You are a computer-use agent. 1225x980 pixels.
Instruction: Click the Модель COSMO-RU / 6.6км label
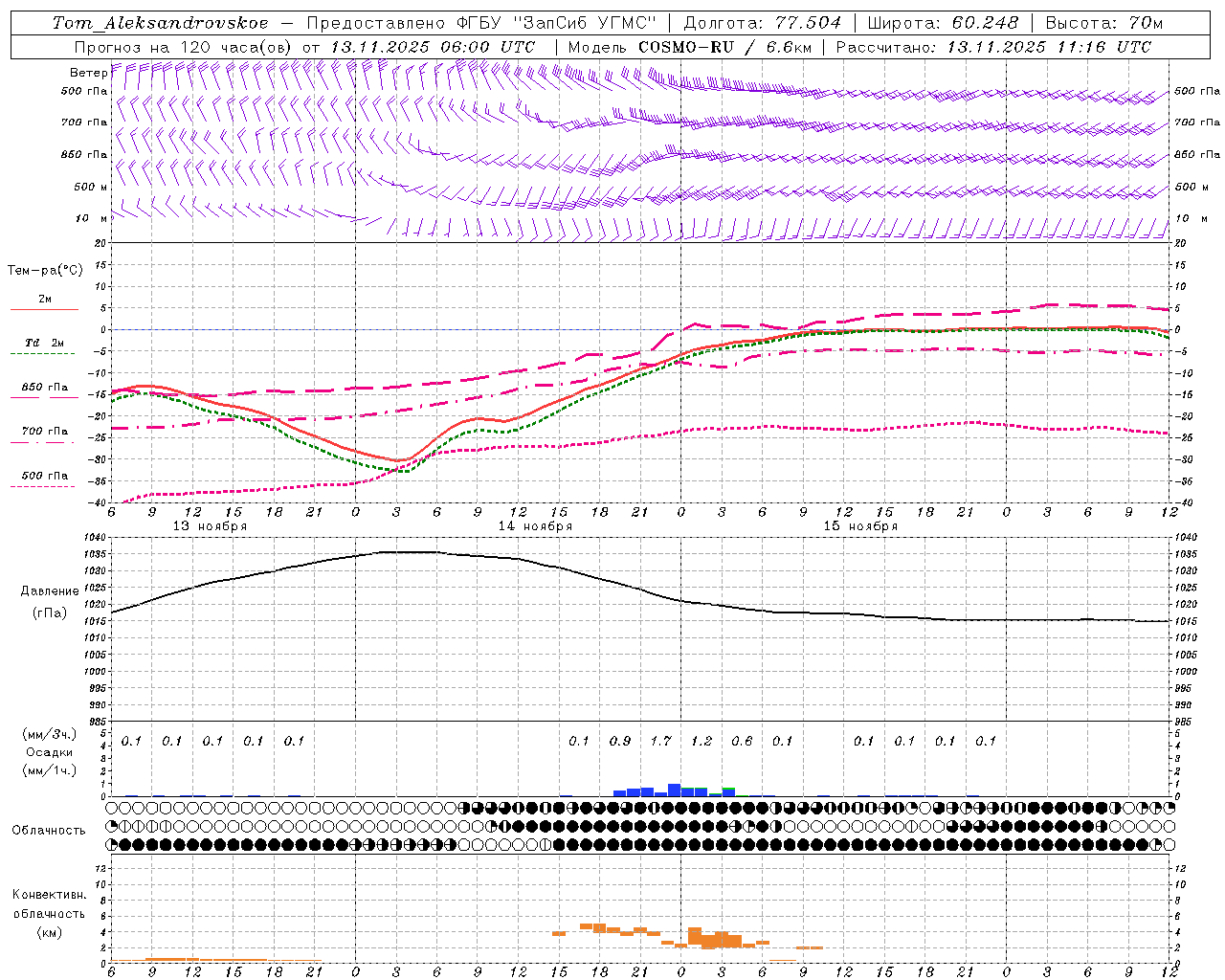coord(690,47)
